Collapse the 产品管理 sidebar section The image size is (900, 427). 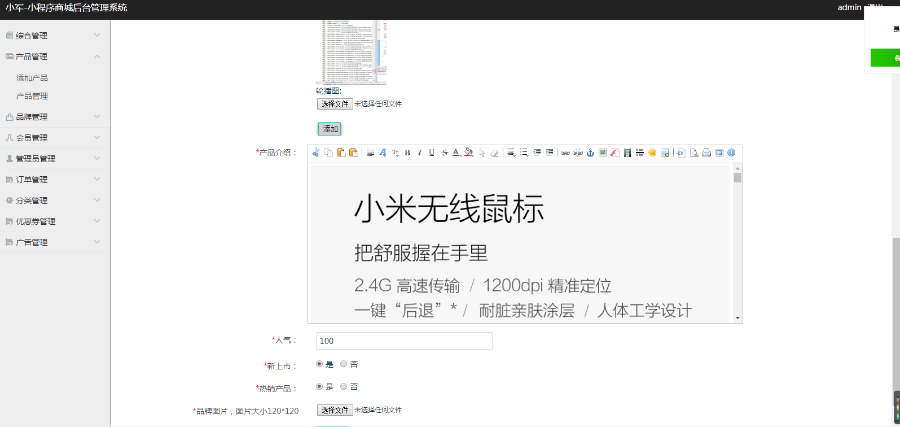(55, 56)
